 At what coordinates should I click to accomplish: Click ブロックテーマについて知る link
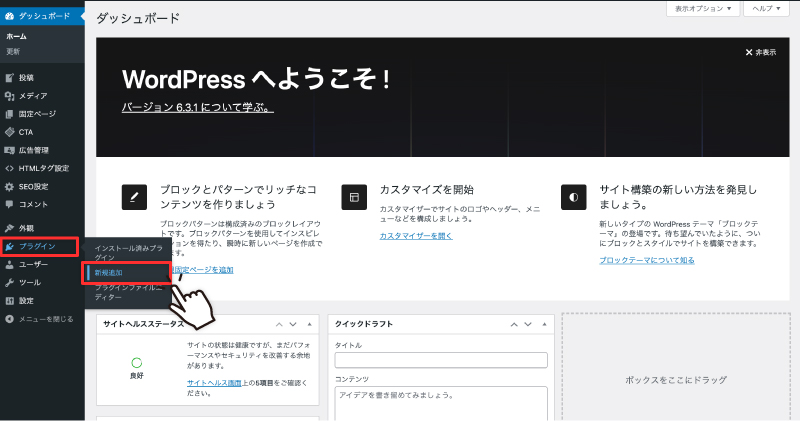point(646,260)
